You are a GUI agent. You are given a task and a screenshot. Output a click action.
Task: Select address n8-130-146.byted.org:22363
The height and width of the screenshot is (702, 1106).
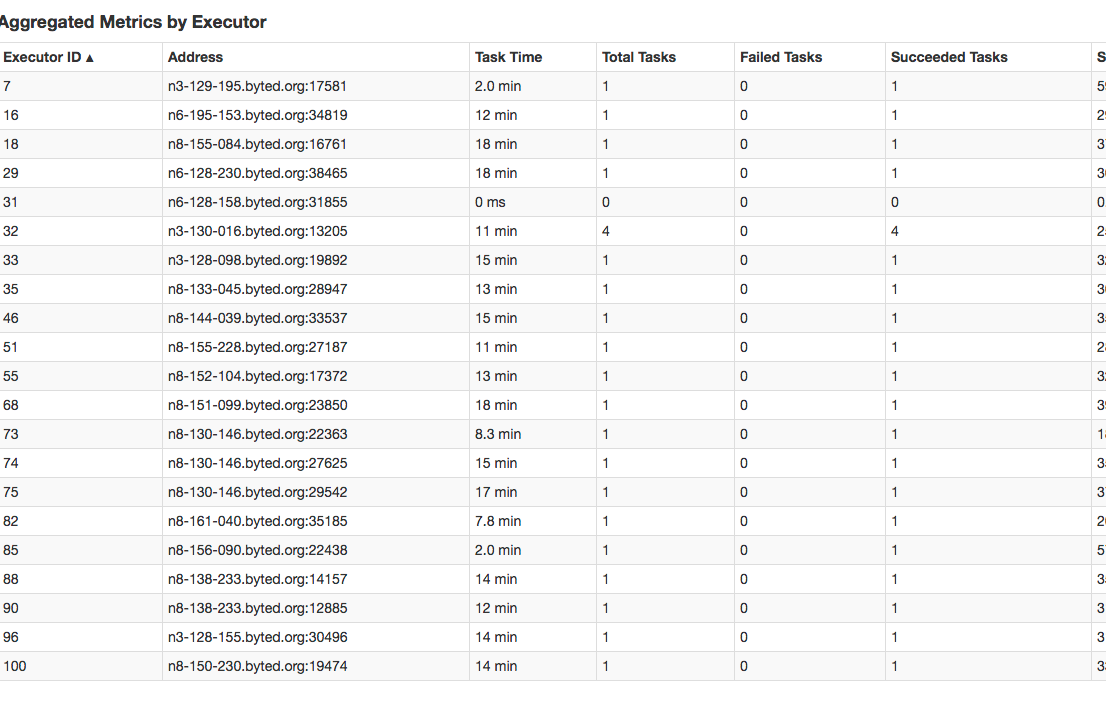(257, 434)
